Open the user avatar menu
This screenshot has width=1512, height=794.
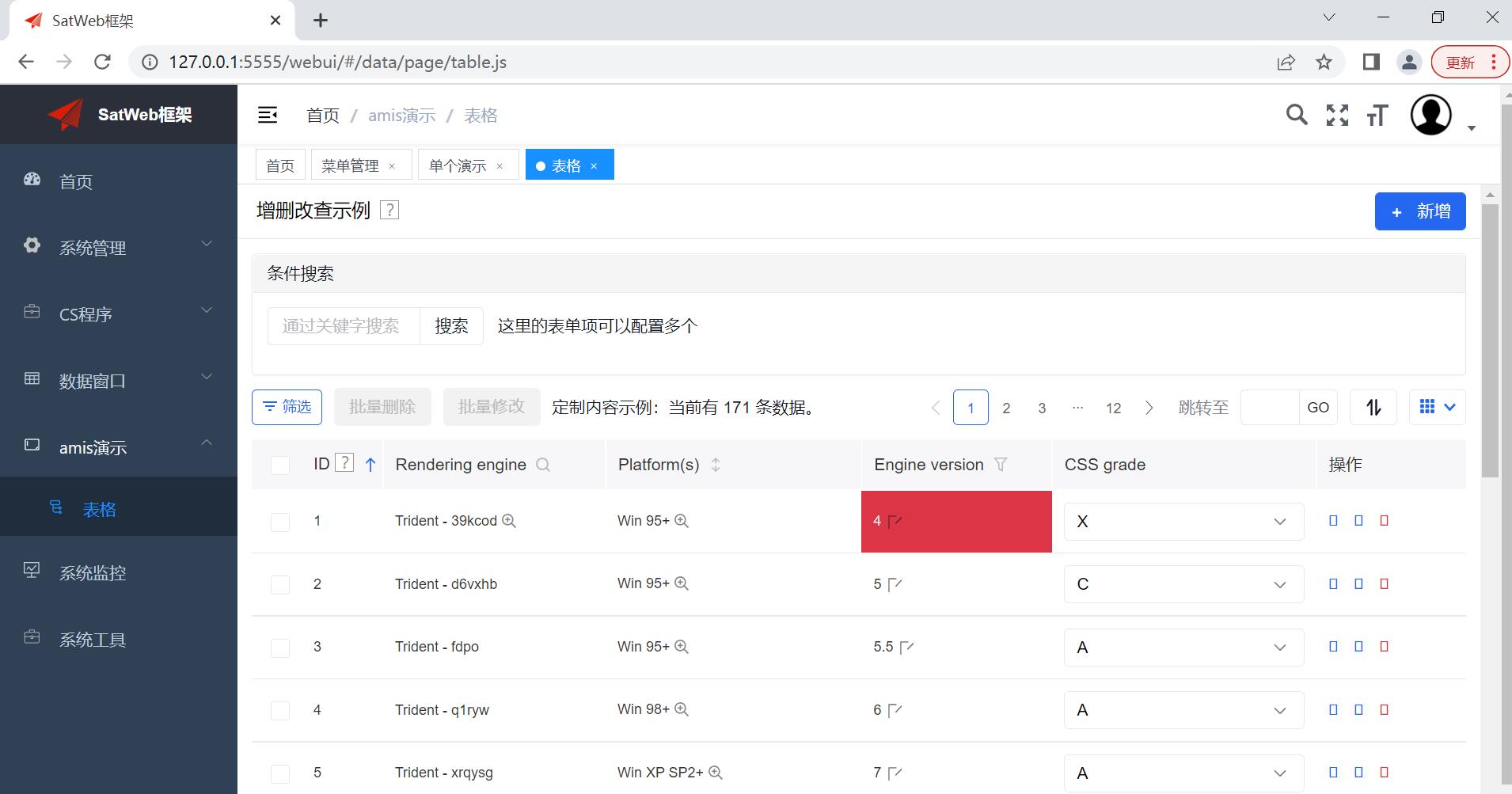(1430, 116)
